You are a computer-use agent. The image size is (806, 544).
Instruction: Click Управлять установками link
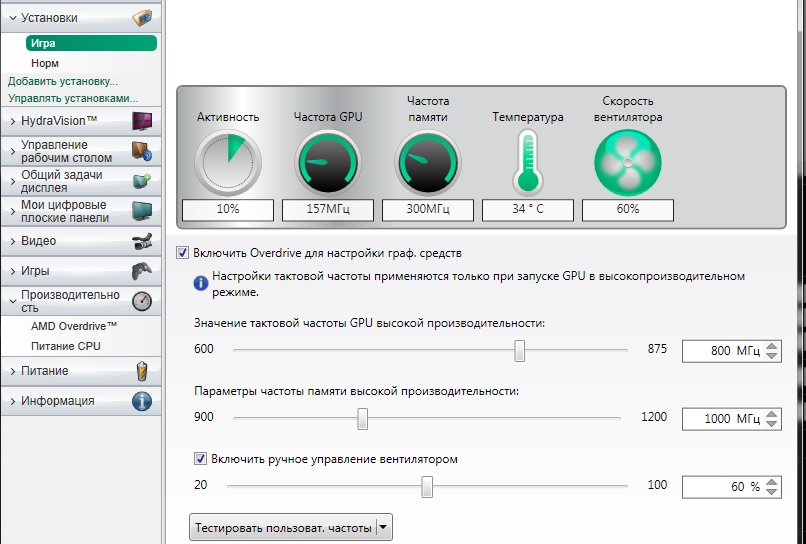(73, 98)
